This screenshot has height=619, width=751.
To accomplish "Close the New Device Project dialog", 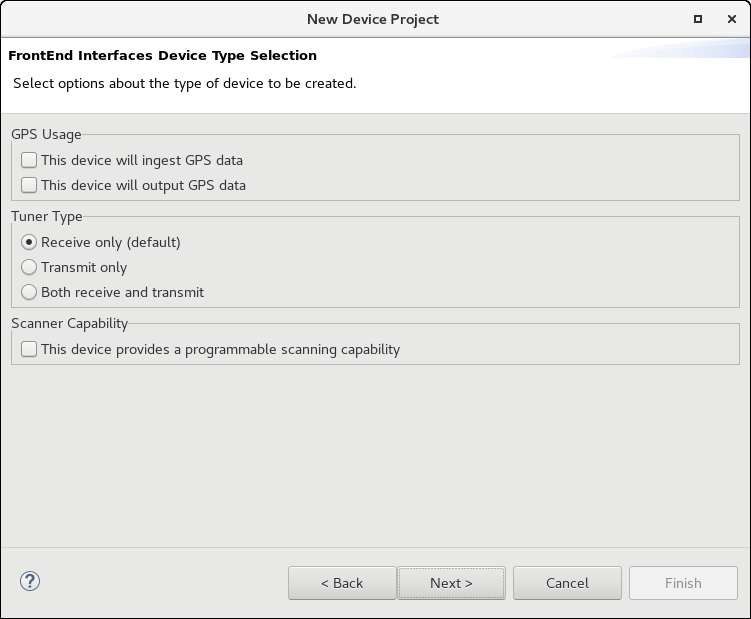I will tap(731, 19).
